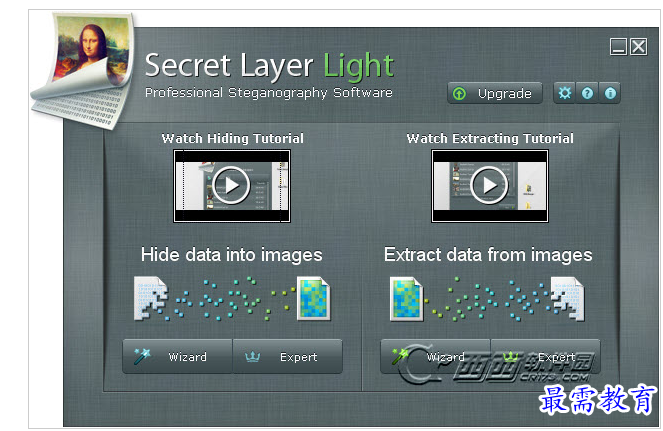Click the colorful image file icon under Hide data
663x431 pixels.
coord(313,298)
